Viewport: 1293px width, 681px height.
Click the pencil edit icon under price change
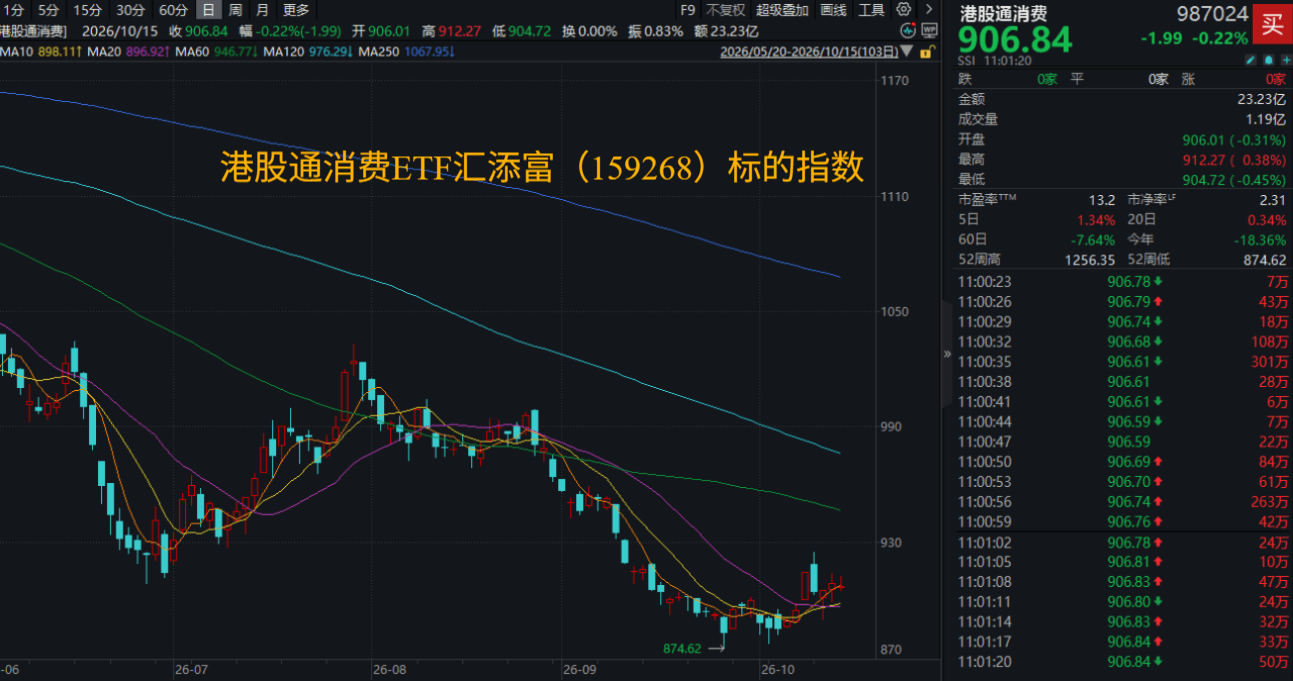(1250, 60)
